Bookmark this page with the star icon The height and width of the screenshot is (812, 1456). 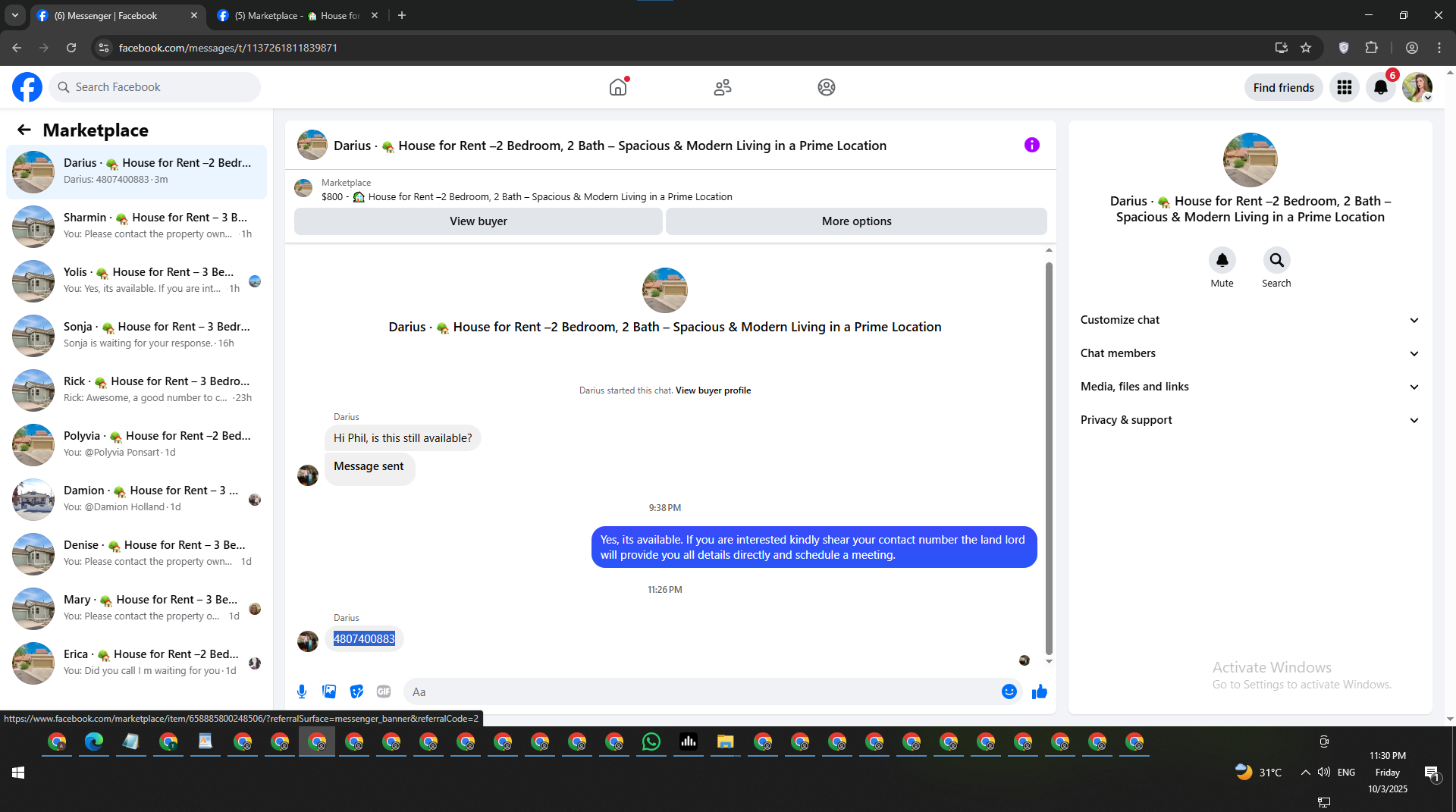1306,48
